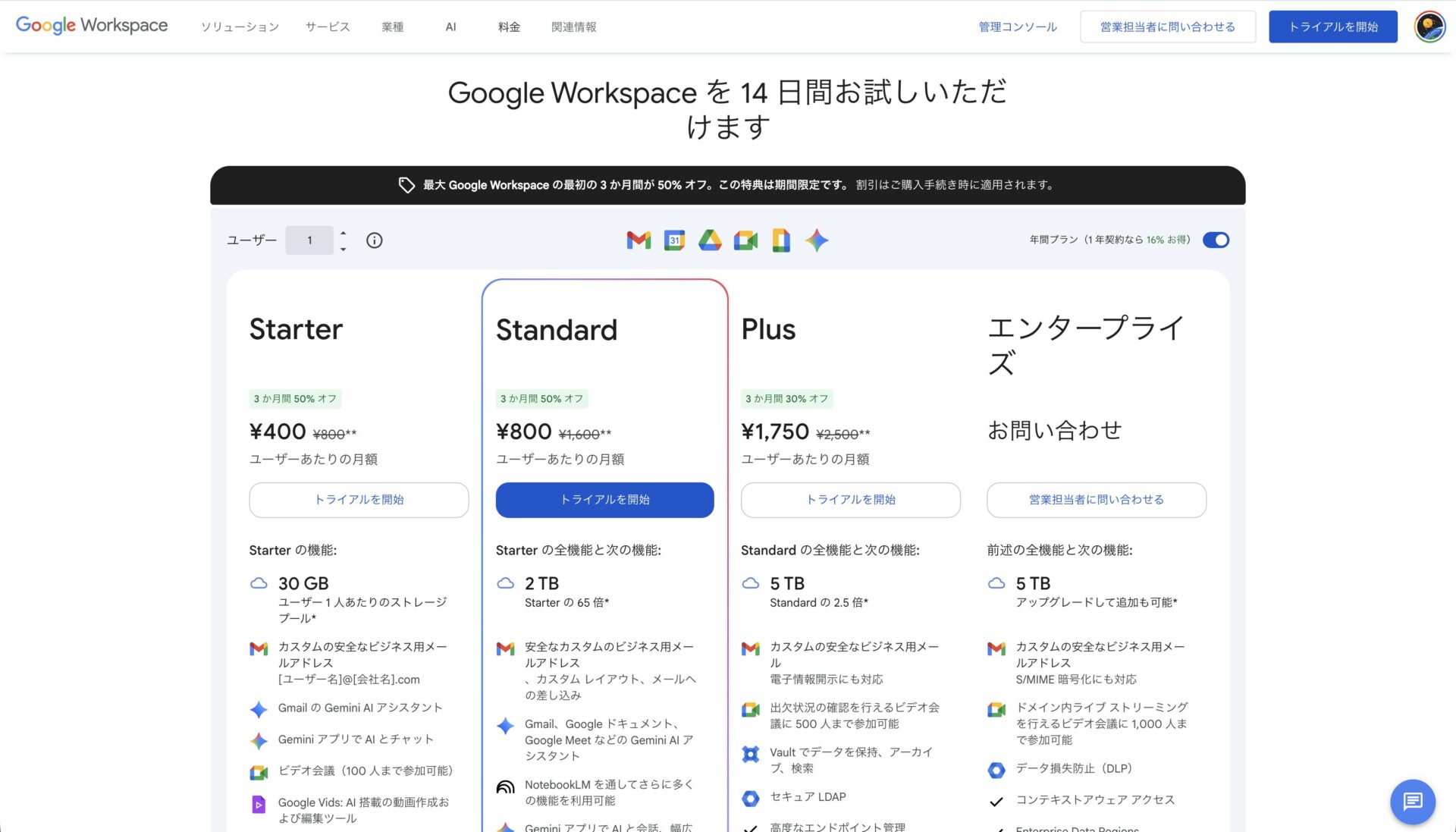Click the Gmail icon above the pricing plans
The height and width of the screenshot is (832, 1456).
[638, 240]
